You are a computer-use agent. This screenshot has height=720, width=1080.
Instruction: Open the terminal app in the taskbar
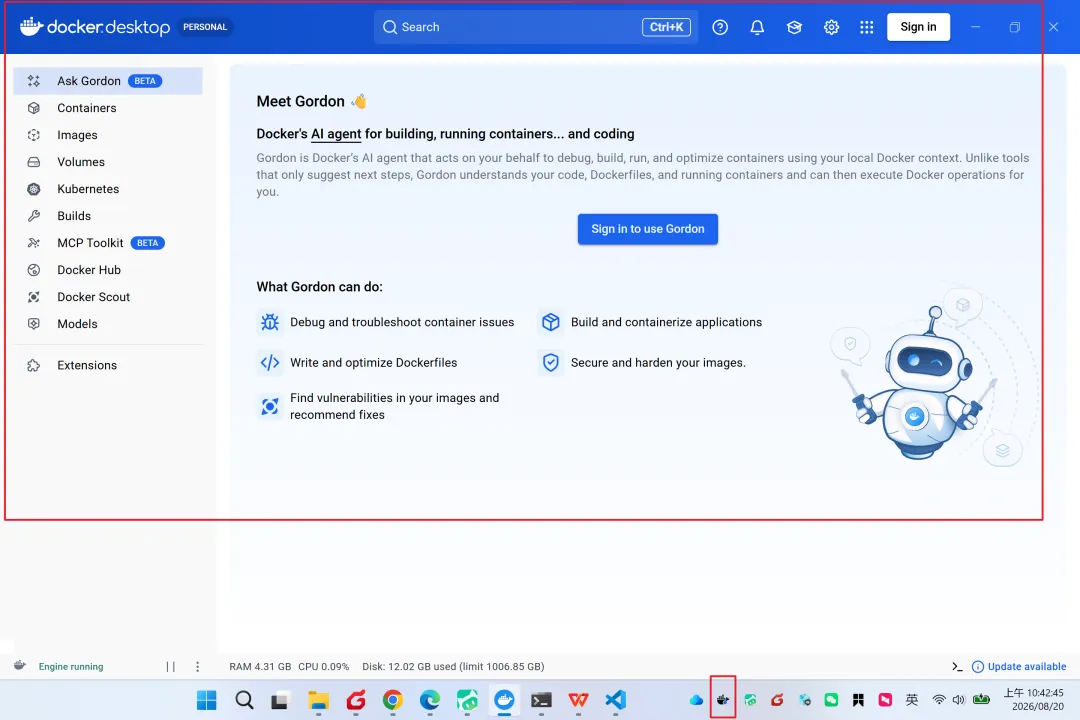pyautogui.click(x=541, y=700)
